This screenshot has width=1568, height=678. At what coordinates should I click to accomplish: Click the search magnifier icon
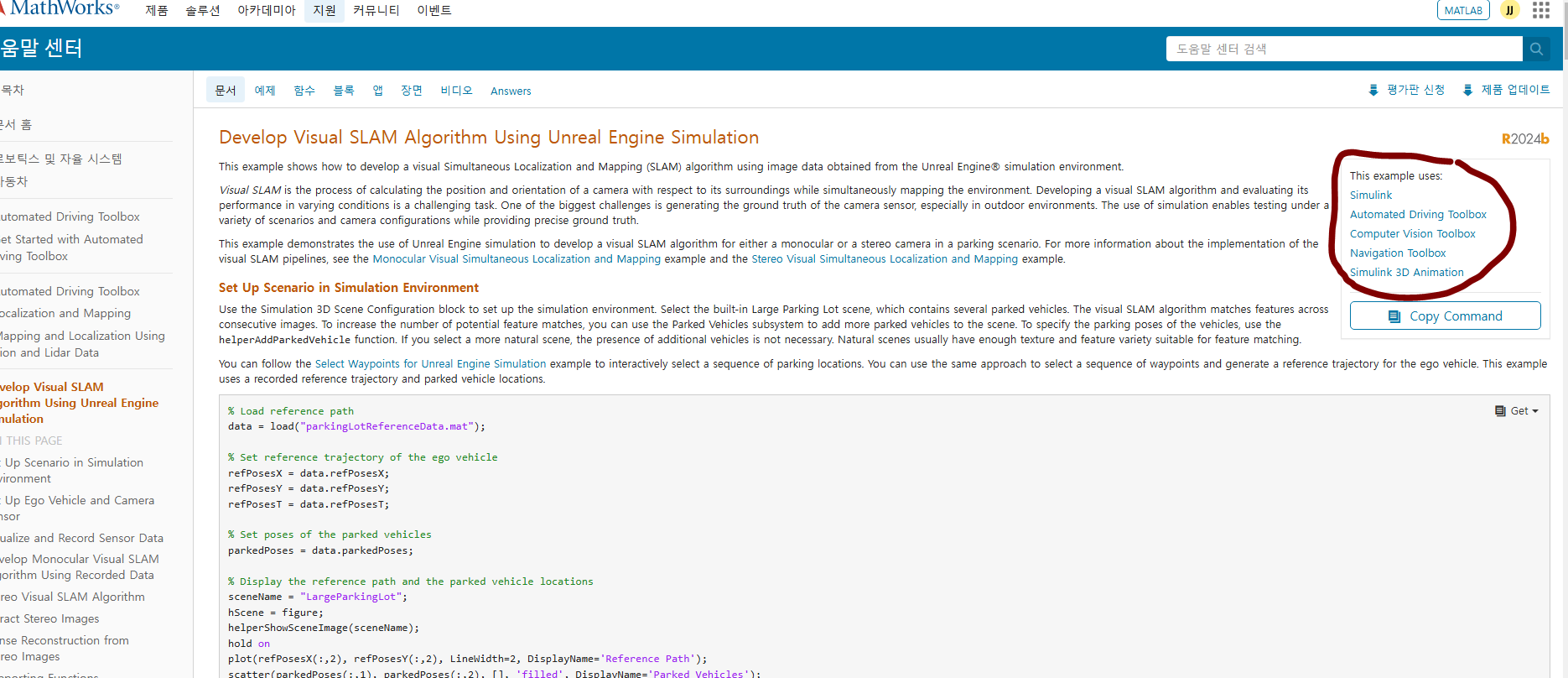(x=1536, y=49)
